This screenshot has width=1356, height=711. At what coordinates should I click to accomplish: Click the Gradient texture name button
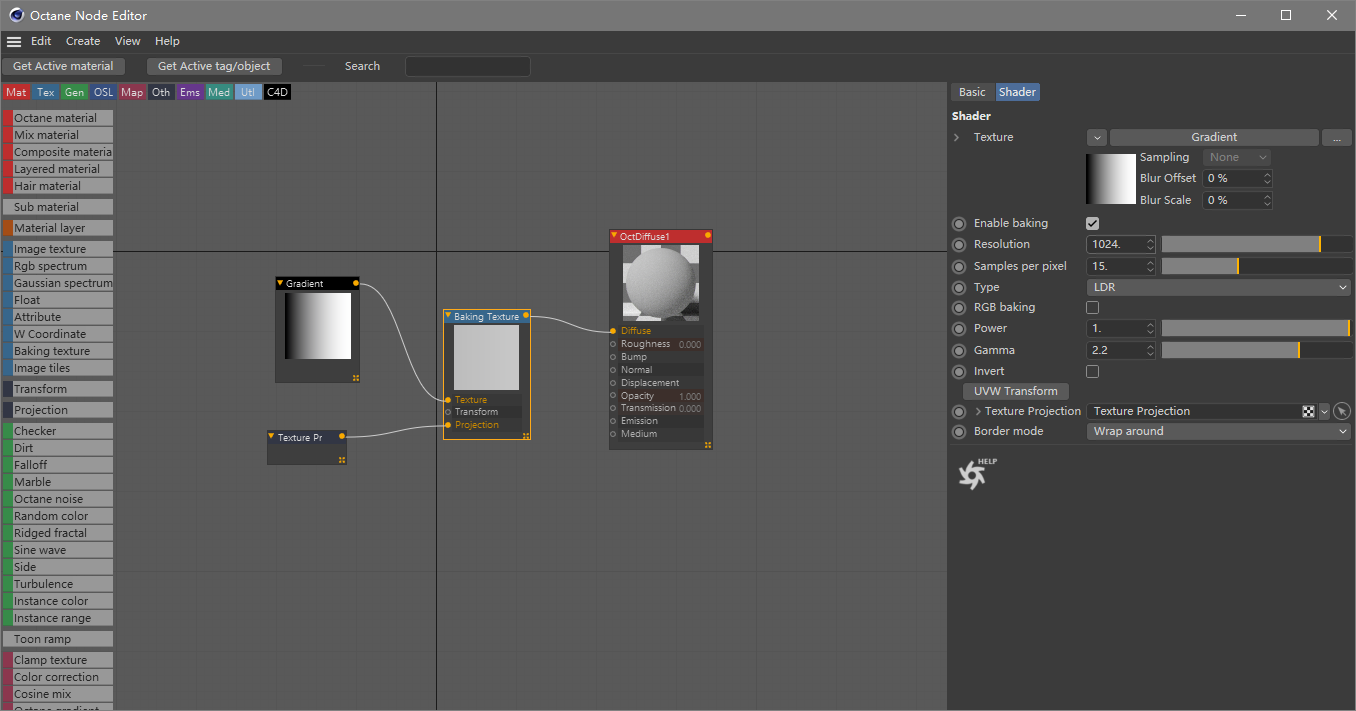[x=1214, y=137]
